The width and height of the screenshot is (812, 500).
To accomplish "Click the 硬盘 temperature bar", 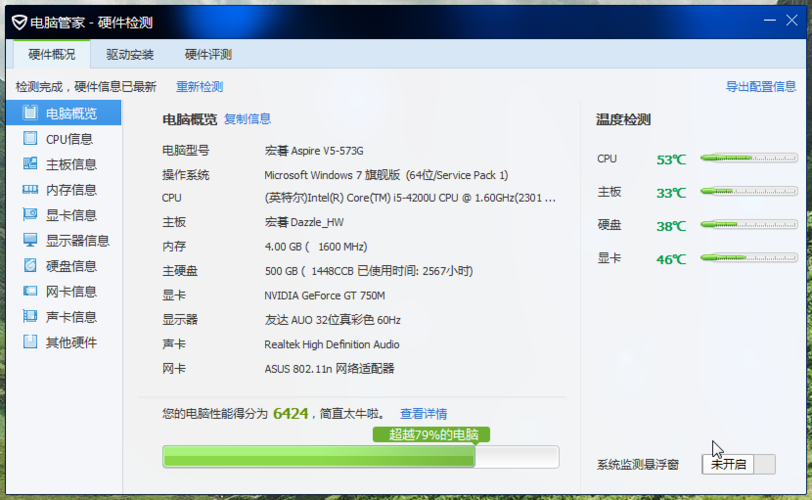I will [749, 224].
